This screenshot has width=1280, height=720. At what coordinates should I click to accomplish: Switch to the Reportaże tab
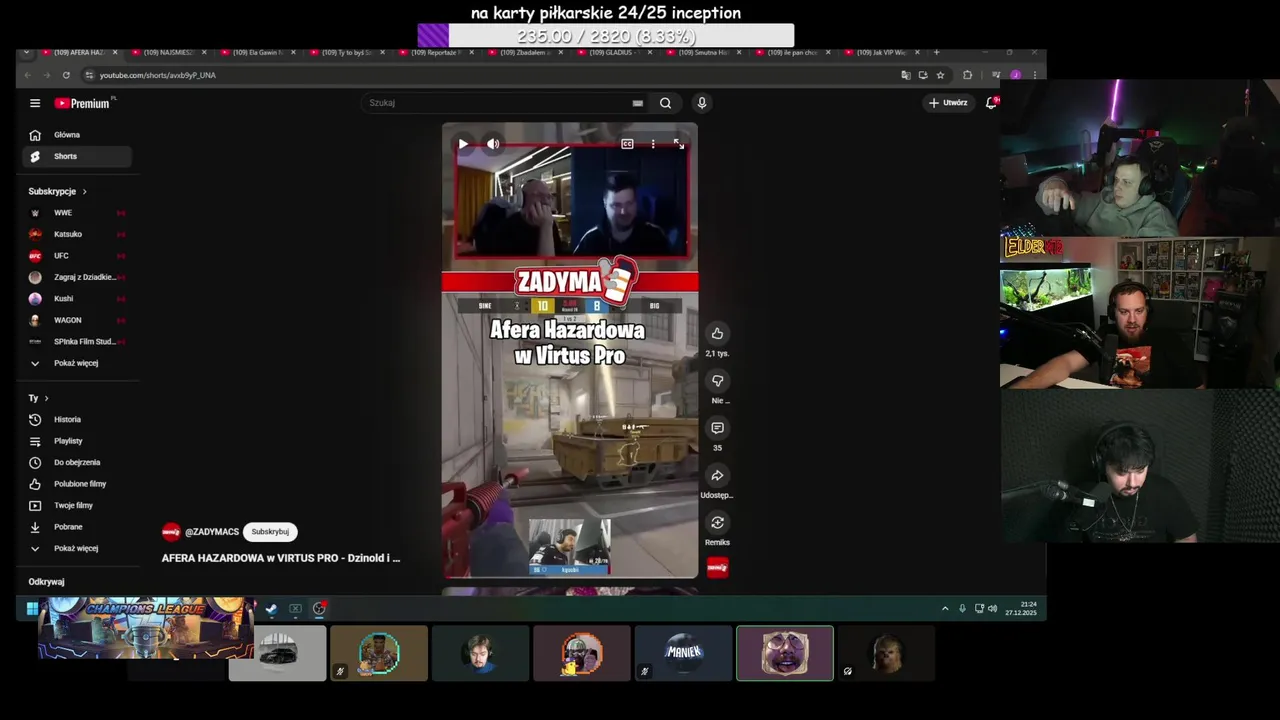(x=437, y=52)
